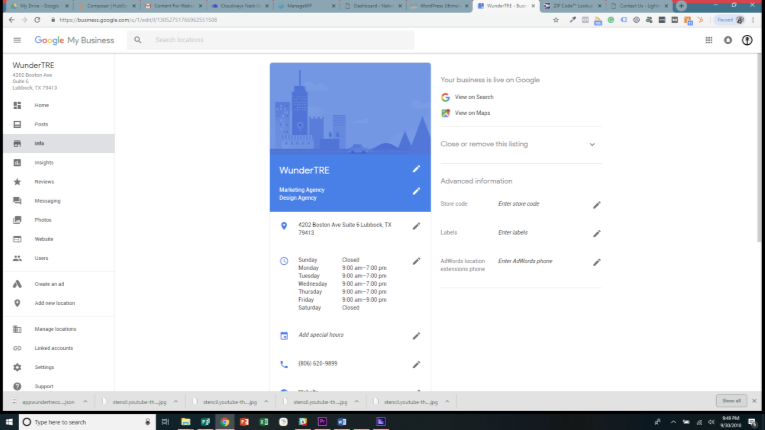Close the downloads bar

[754, 401]
